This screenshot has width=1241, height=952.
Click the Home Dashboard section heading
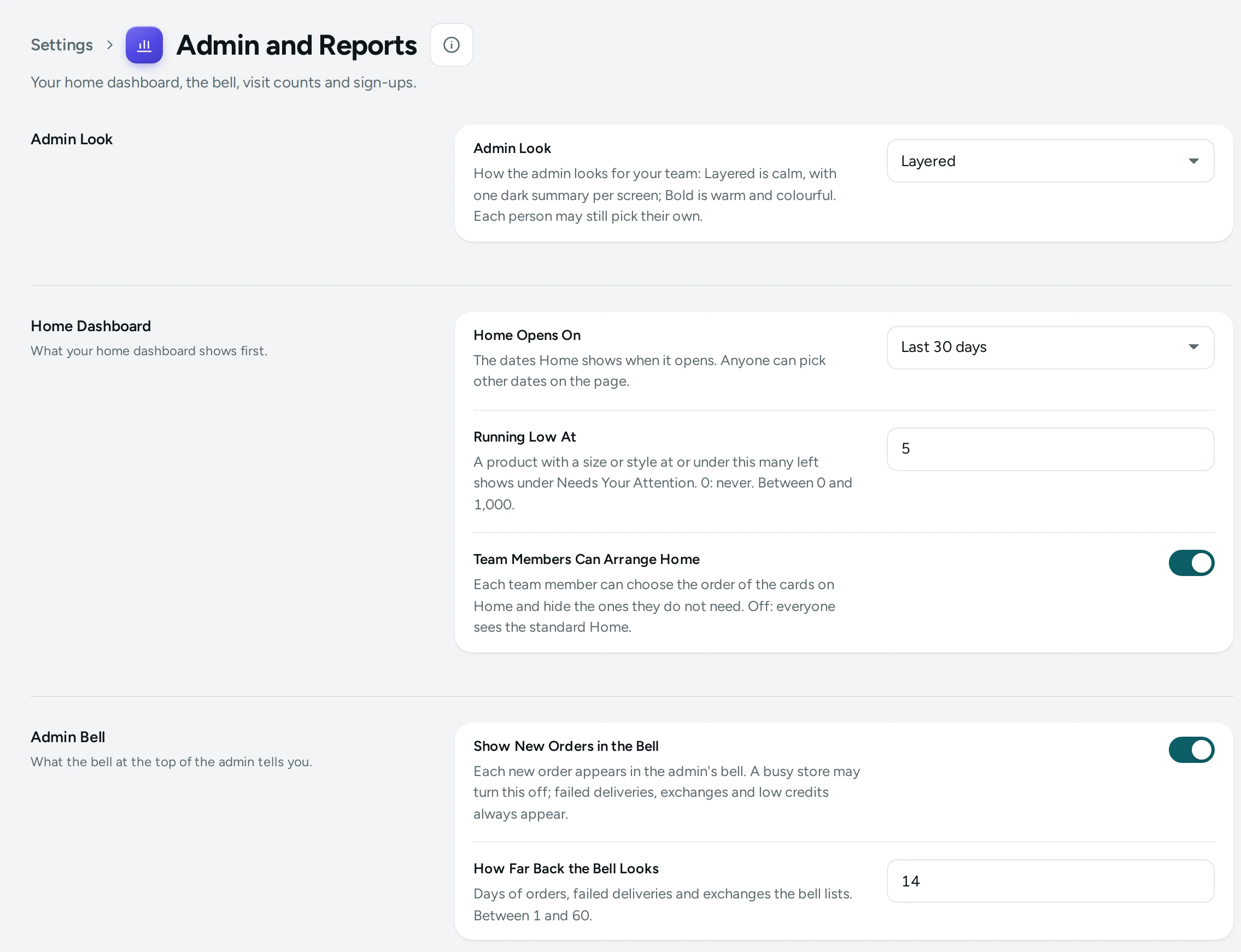click(x=91, y=326)
